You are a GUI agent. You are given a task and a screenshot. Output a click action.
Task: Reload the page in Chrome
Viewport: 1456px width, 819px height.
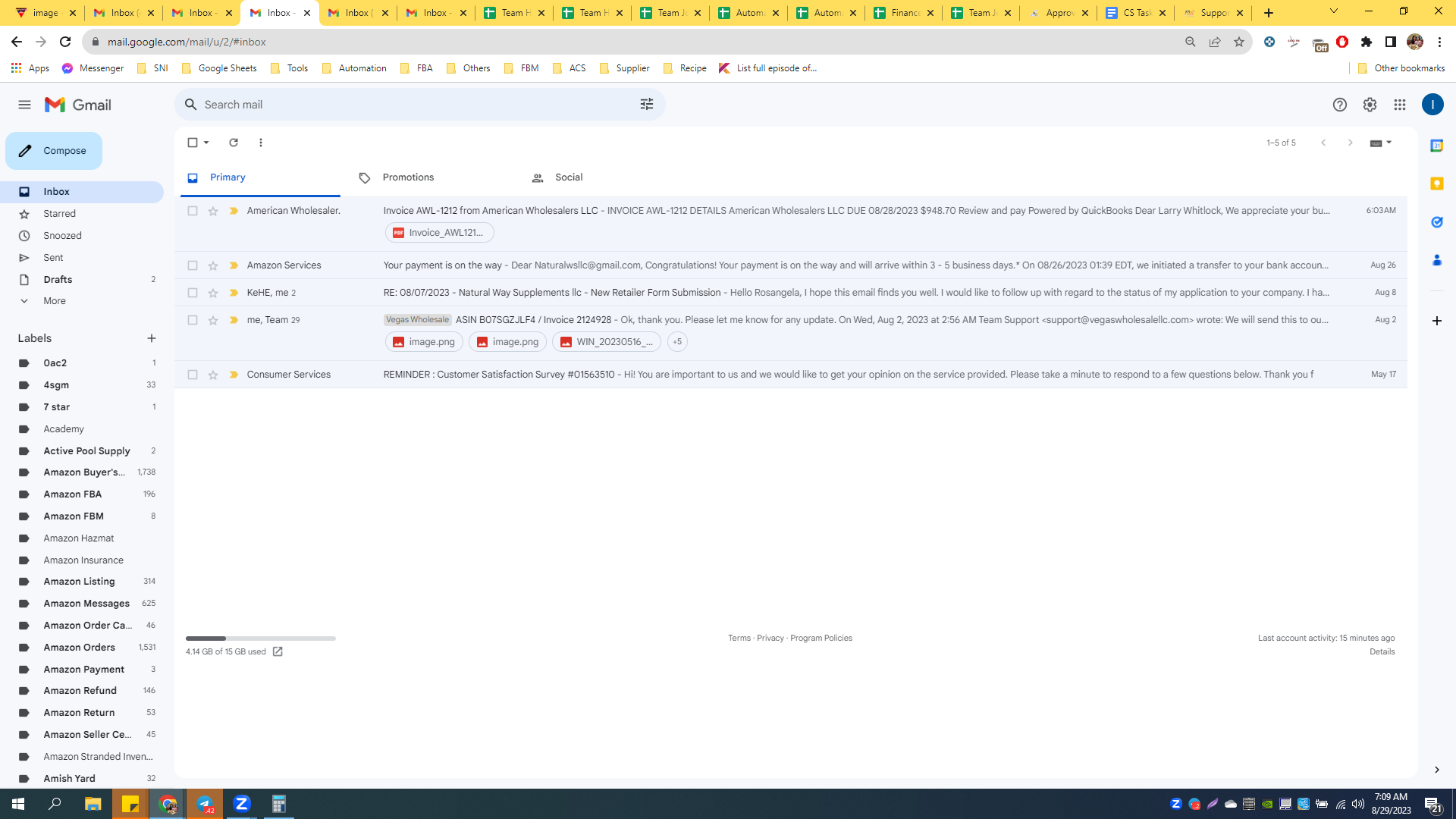[x=65, y=42]
